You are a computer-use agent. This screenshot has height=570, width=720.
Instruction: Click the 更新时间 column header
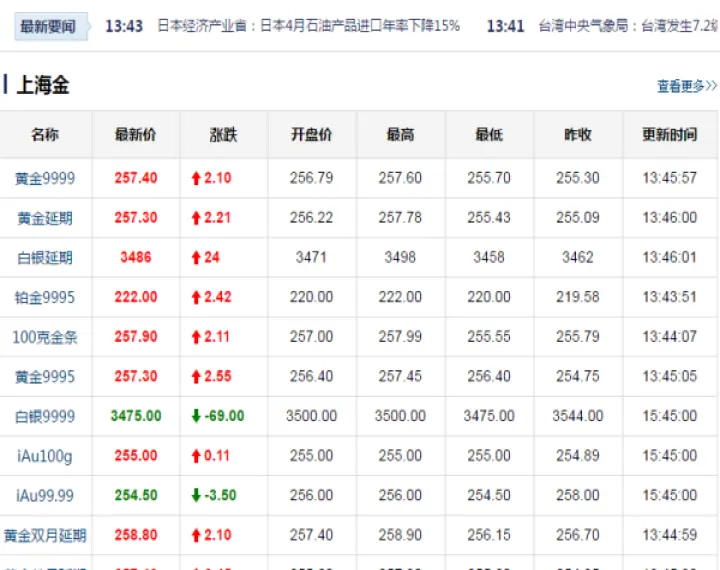pos(670,135)
